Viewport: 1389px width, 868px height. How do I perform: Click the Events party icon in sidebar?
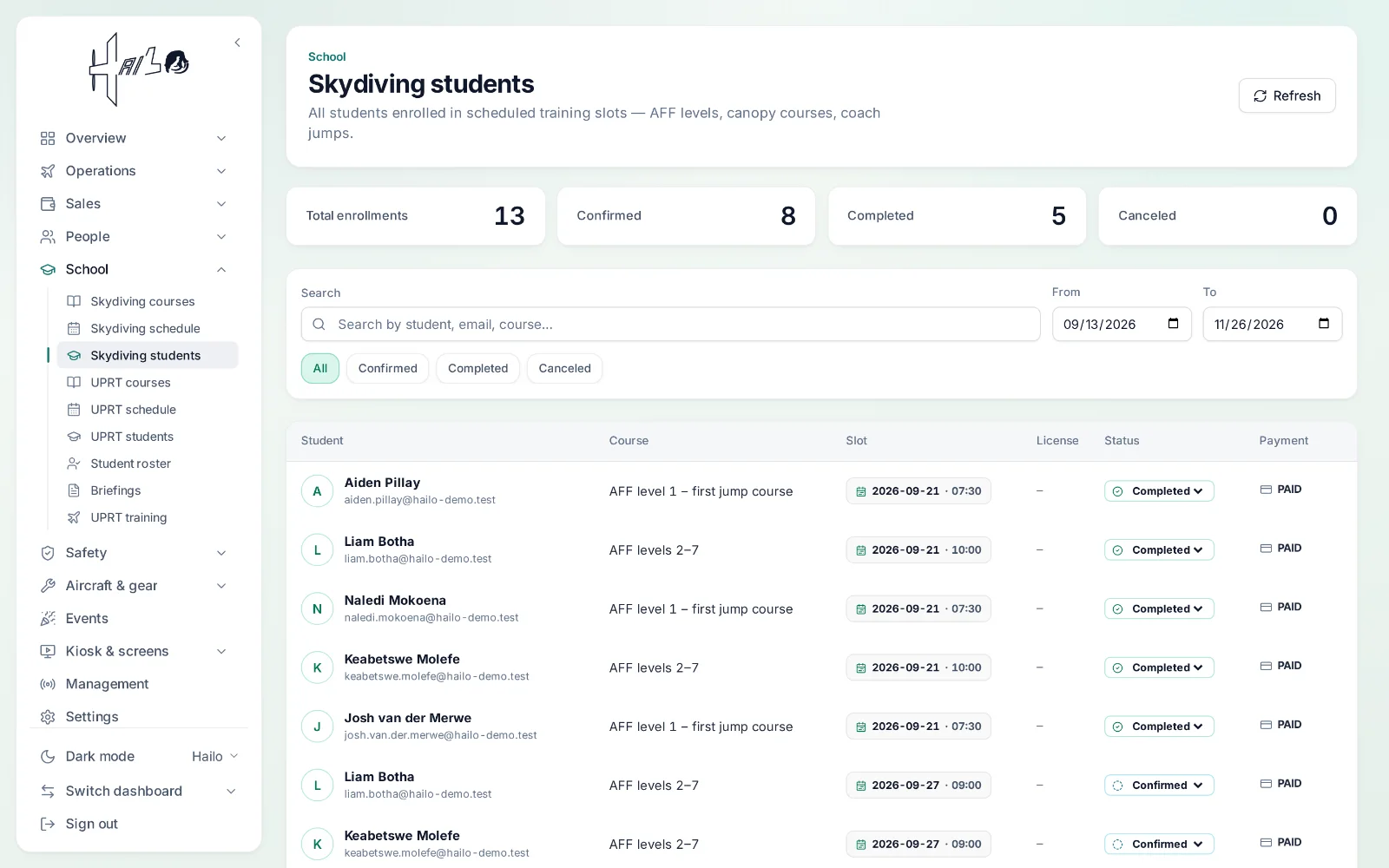coord(48,619)
